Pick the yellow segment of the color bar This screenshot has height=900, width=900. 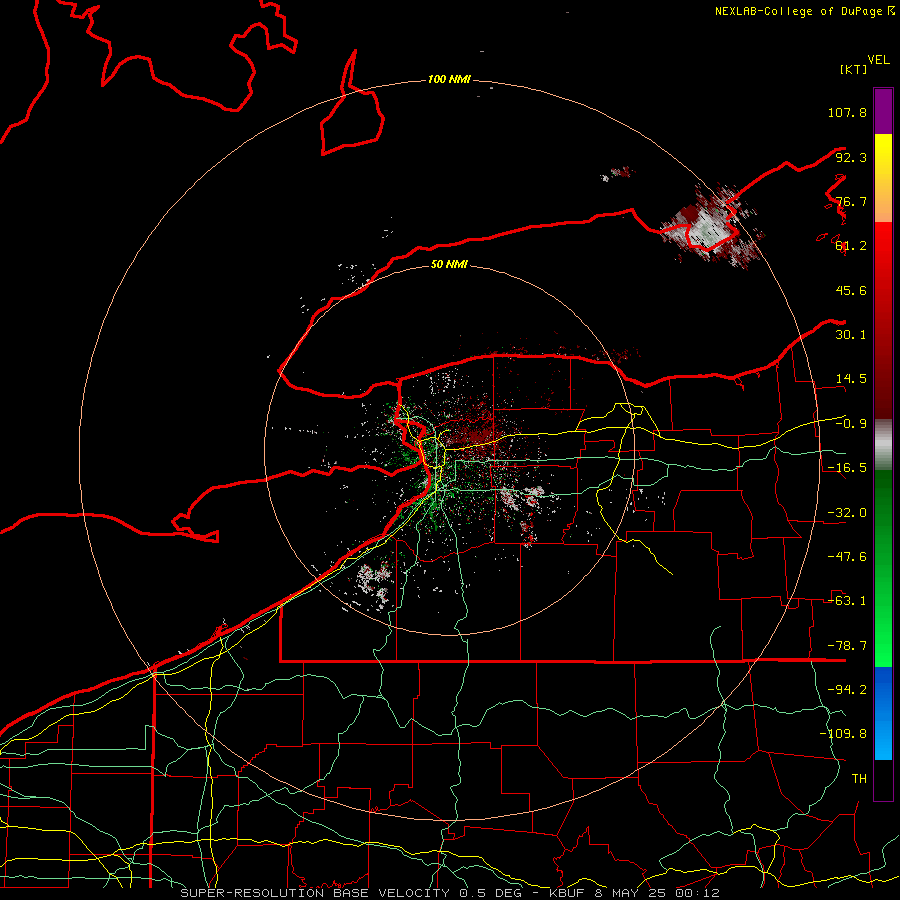click(x=883, y=178)
